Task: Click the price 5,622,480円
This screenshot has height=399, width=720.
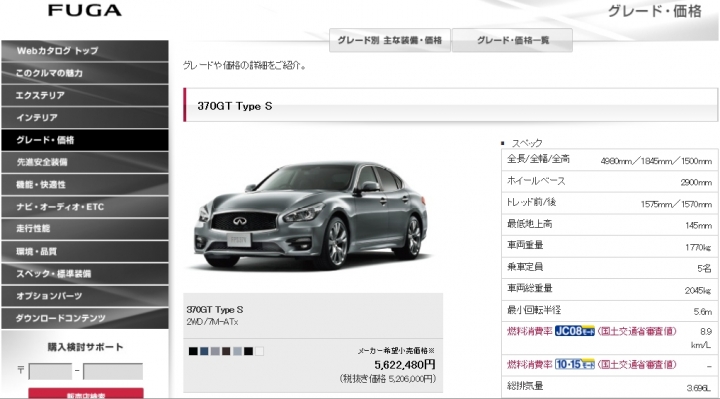Action: pos(405,365)
